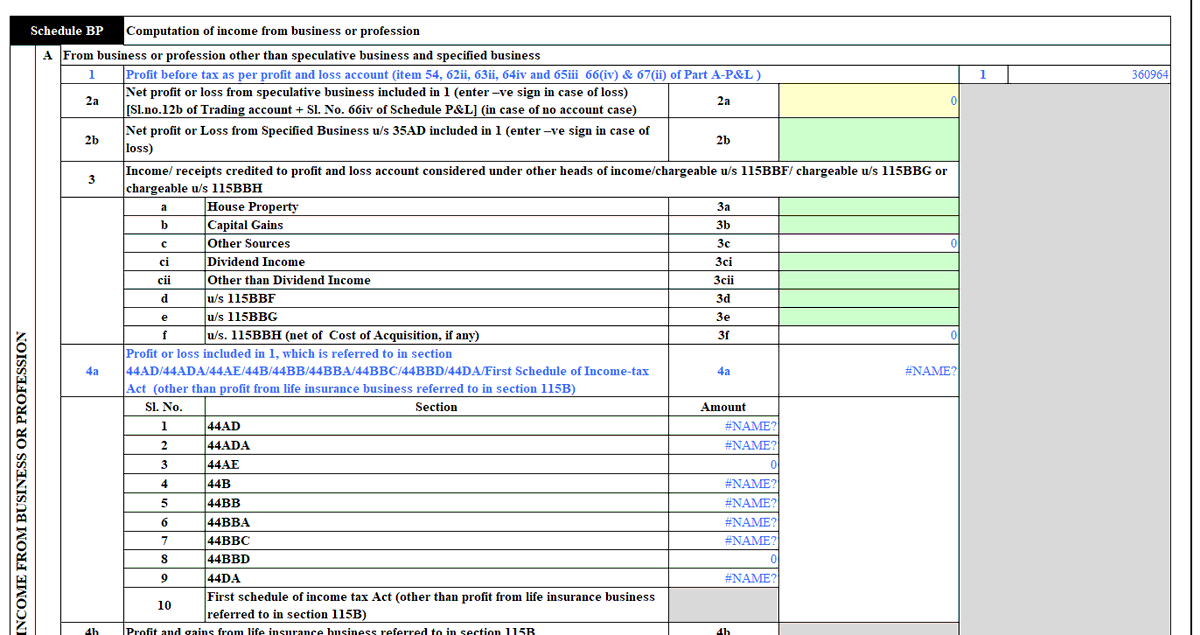The width and height of the screenshot is (1200, 635).
Task: Select the 'Other than Dividend Income' label cell
Action: click(x=436, y=280)
